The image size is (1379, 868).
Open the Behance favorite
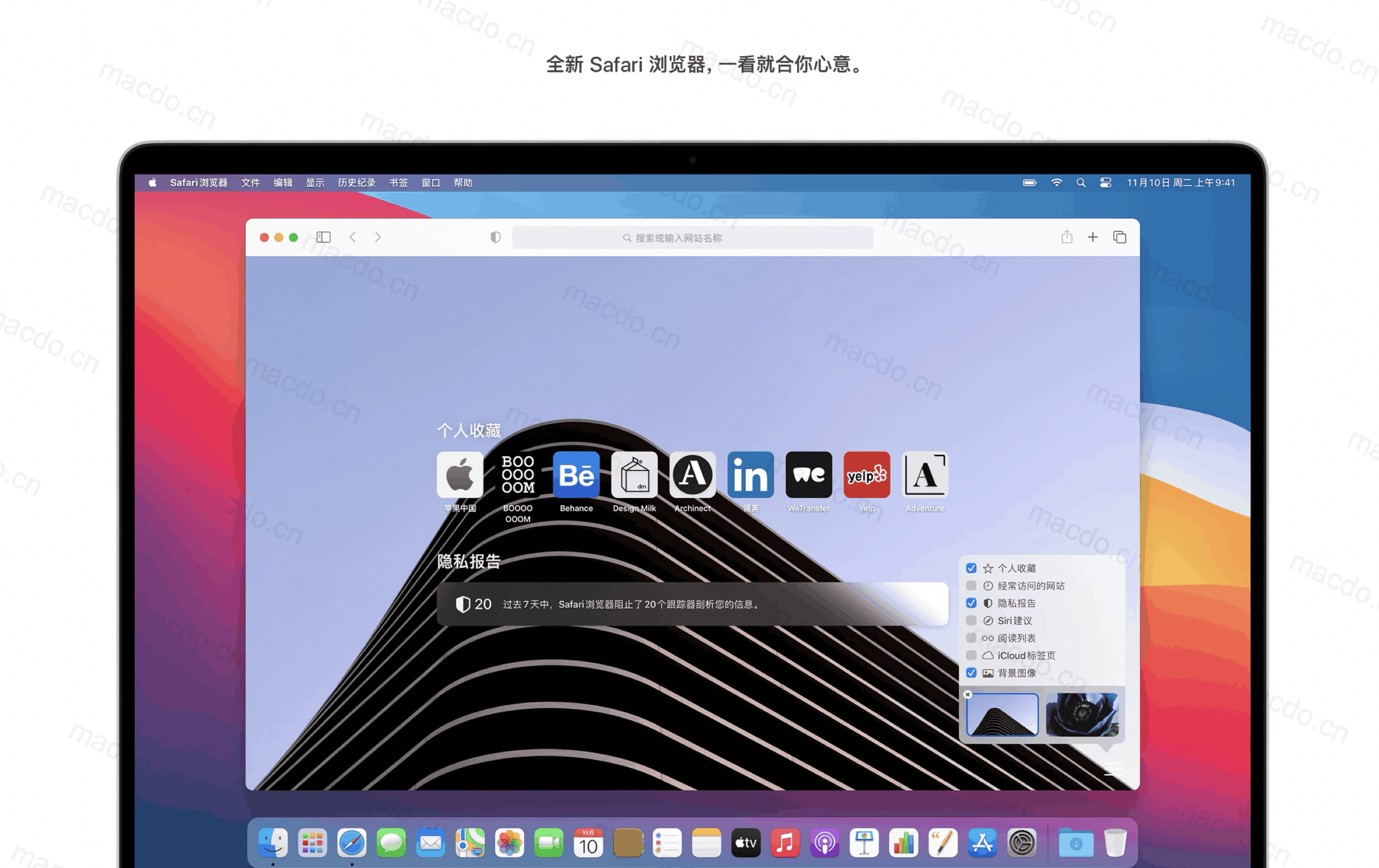pos(576,475)
